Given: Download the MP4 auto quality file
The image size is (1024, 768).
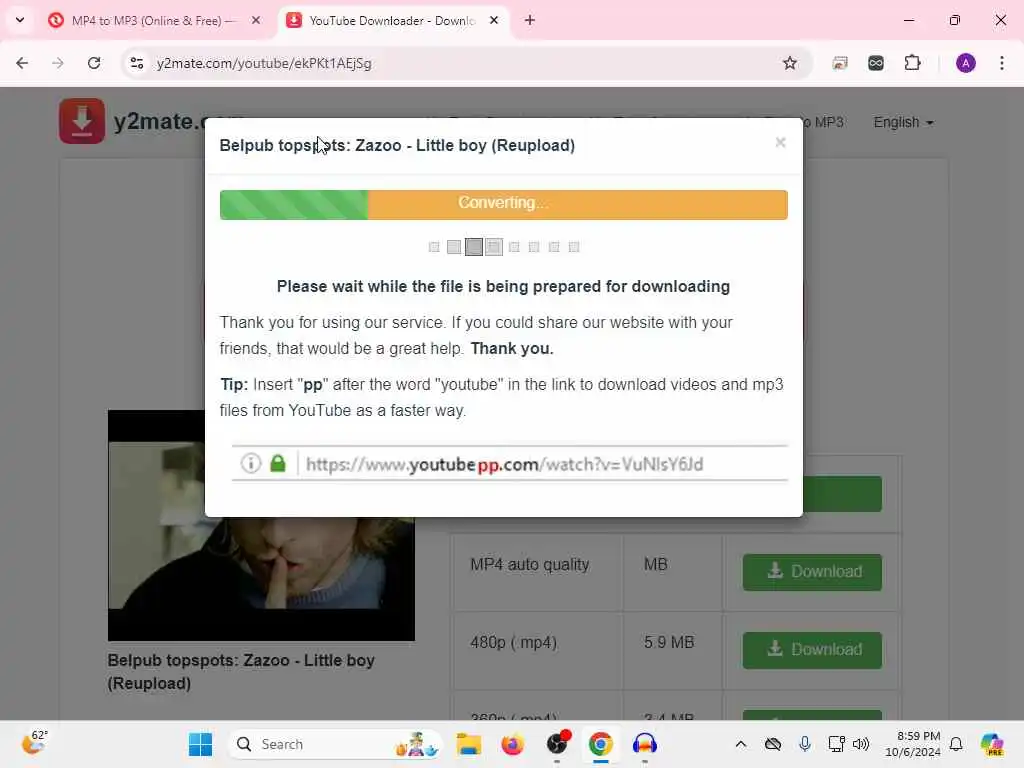Looking at the screenshot, I should click(812, 572).
